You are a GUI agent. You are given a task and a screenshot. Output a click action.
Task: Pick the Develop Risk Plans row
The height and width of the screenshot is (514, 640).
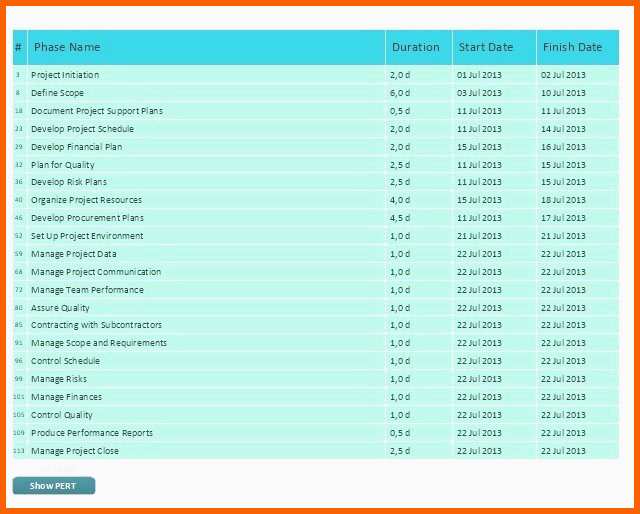click(69, 183)
